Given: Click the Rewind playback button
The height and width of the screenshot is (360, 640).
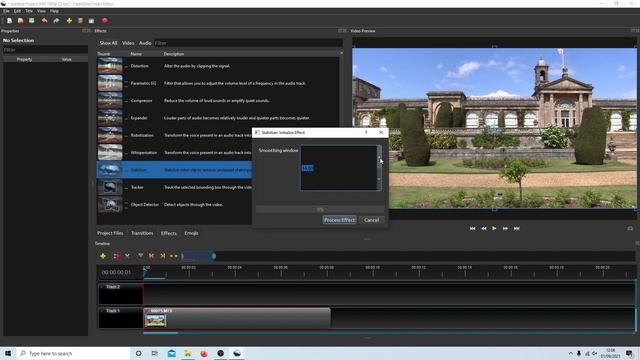Looking at the screenshot, I should [484, 229].
